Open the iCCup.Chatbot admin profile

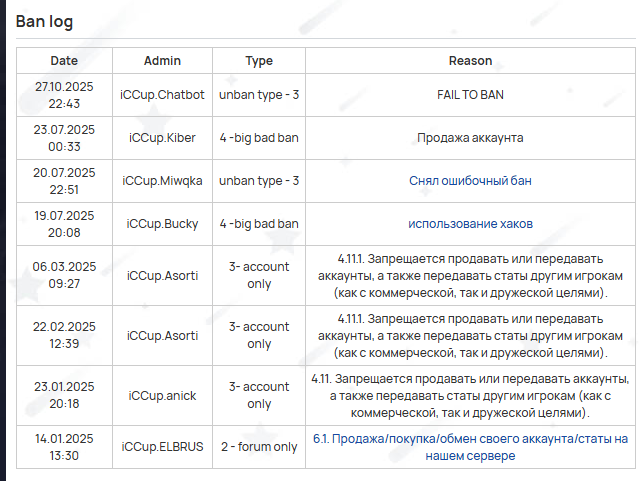[162, 95]
